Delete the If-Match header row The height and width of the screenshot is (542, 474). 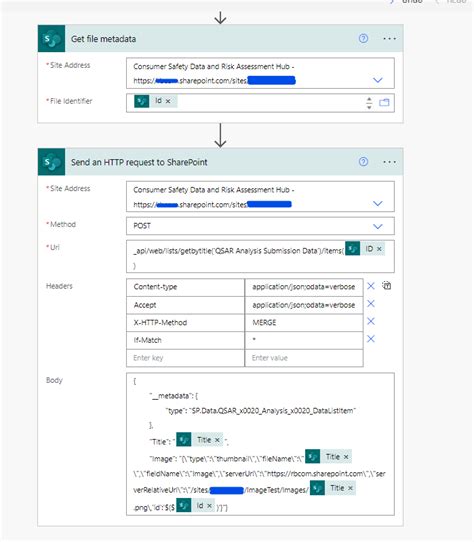click(371, 339)
